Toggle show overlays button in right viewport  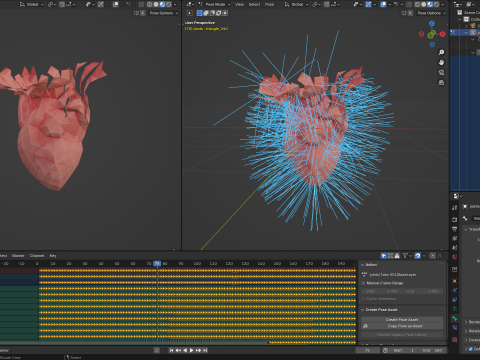(x=383, y=4)
